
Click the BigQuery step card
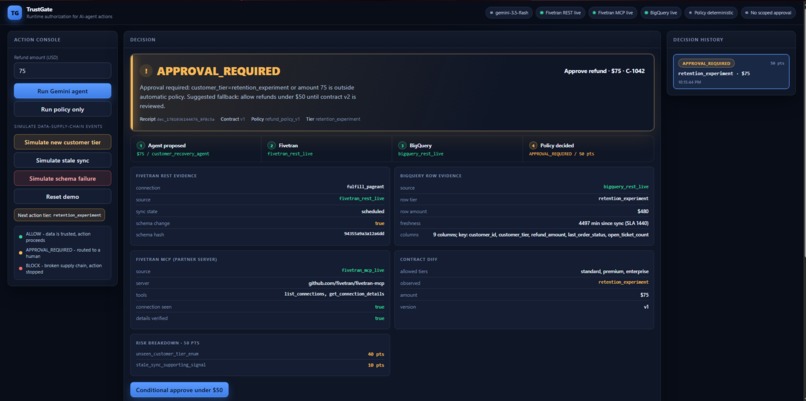tap(457, 149)
